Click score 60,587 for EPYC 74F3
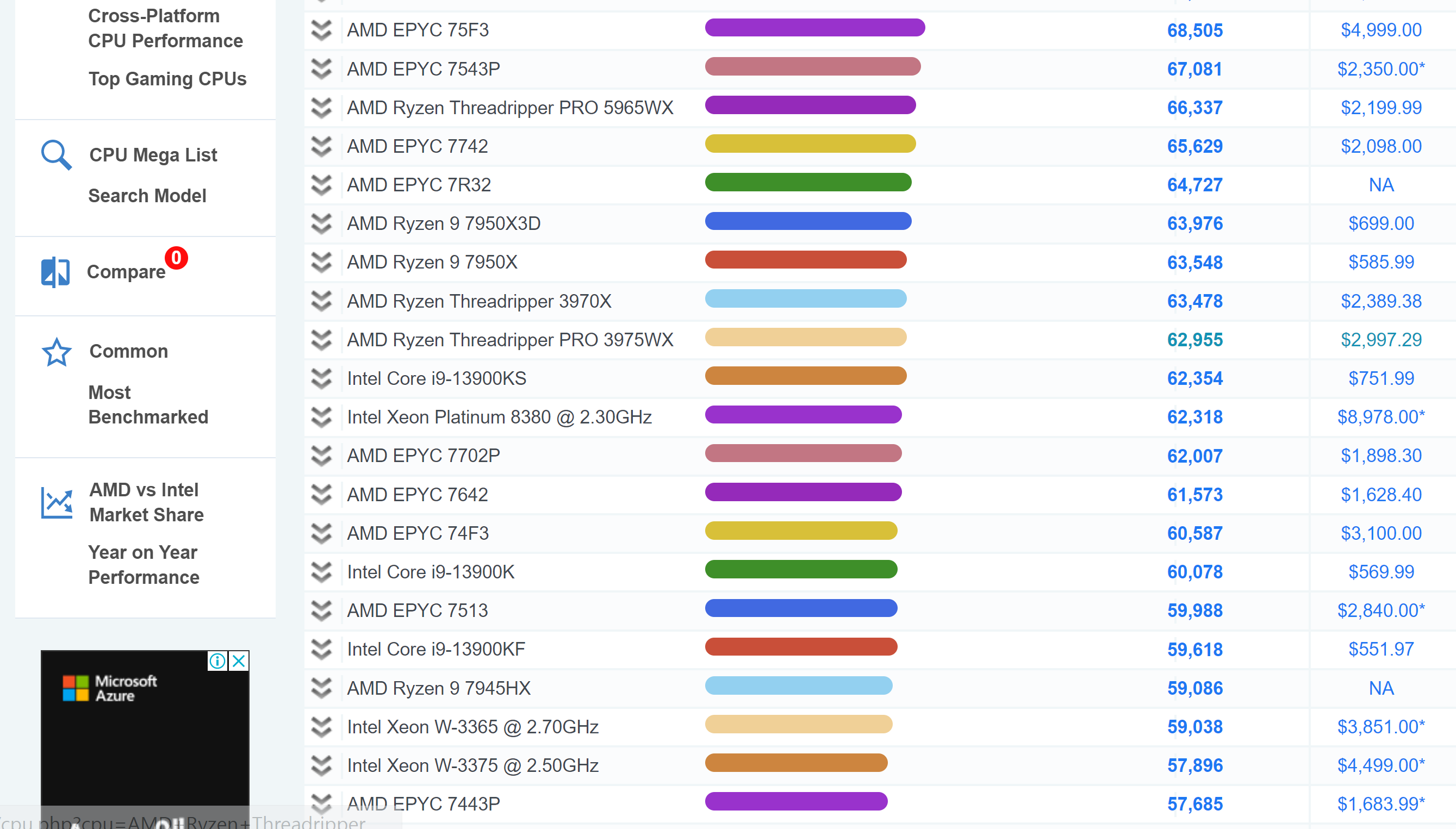The height and width of the screenshot is (829, 1456). pos(1194,533)
